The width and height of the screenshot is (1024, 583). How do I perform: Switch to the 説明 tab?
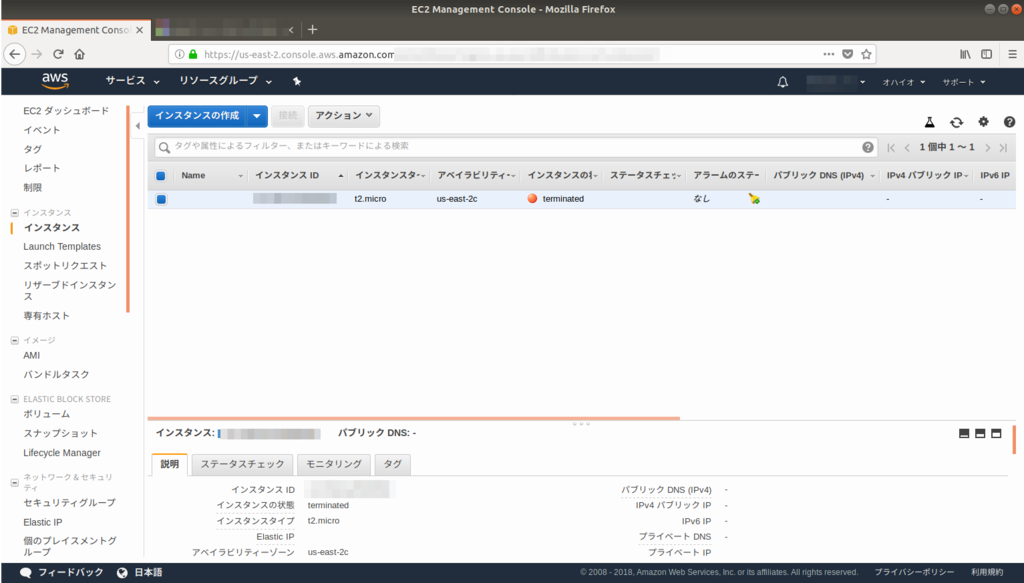point(170,464)
